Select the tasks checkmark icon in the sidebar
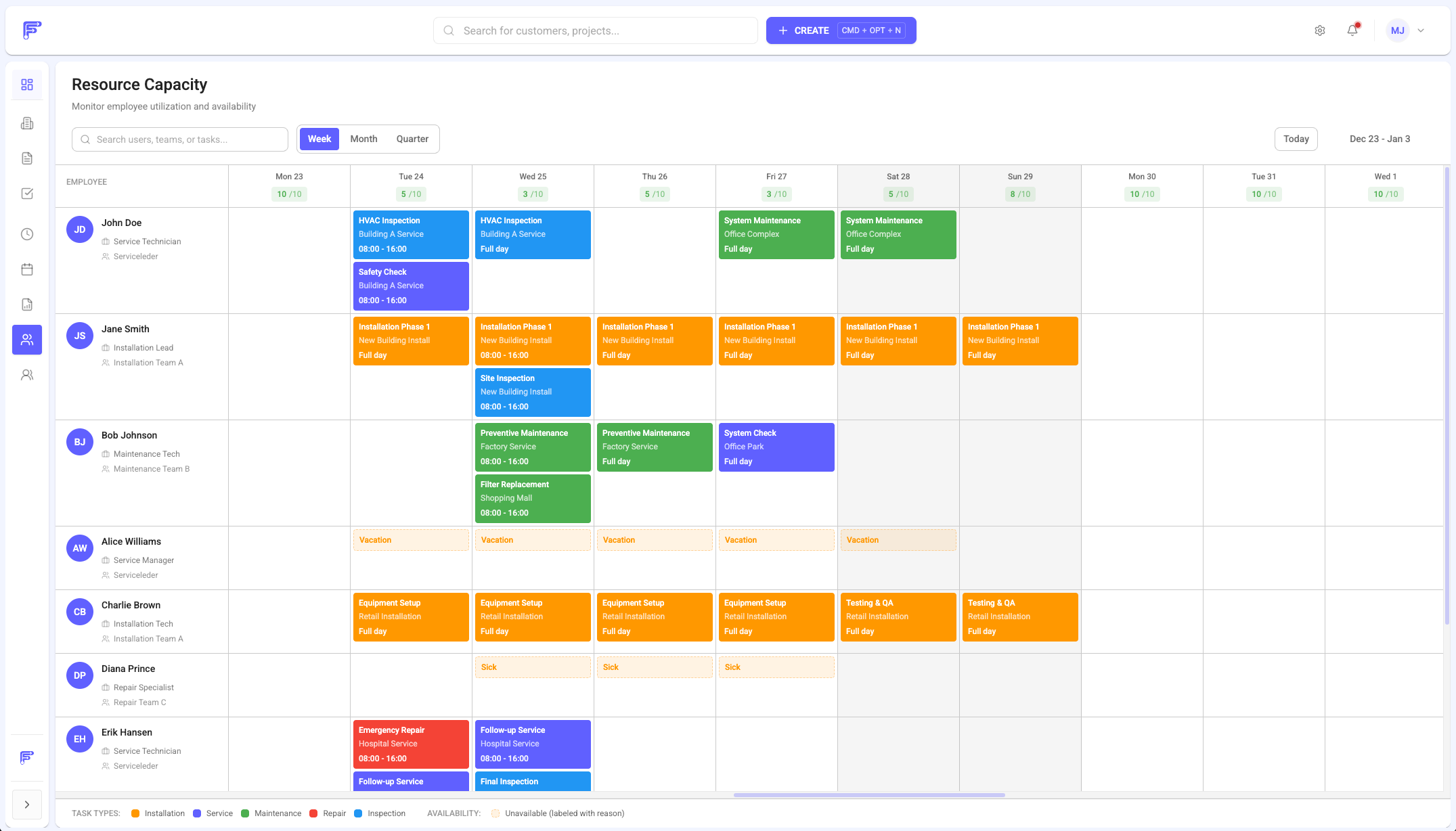Screen dimensions: 1456x831 27,193
